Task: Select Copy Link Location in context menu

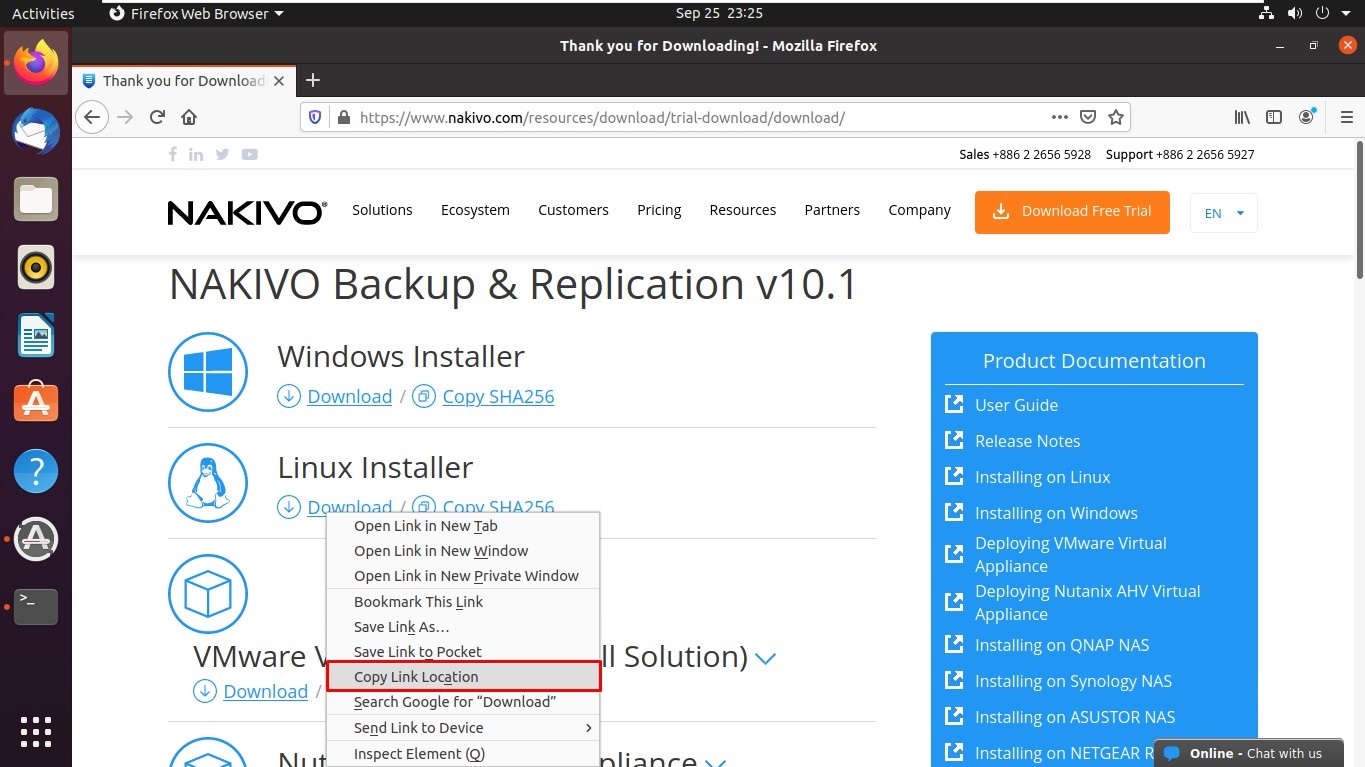Action: pyautogui.click(x=463, y=677)
